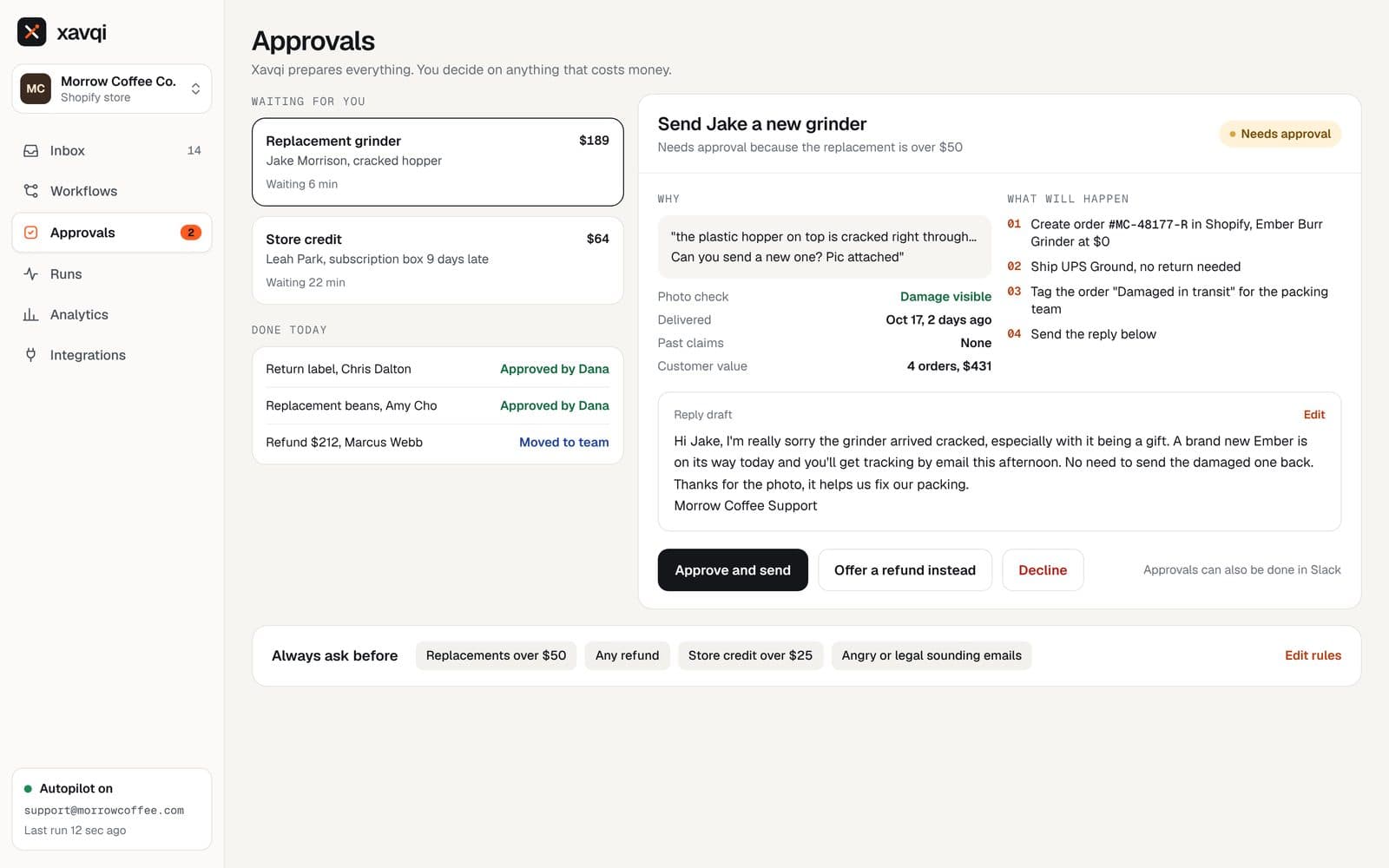Click the Damage visible photo check value
This screenshot has width=1389, height=868.
945,297
